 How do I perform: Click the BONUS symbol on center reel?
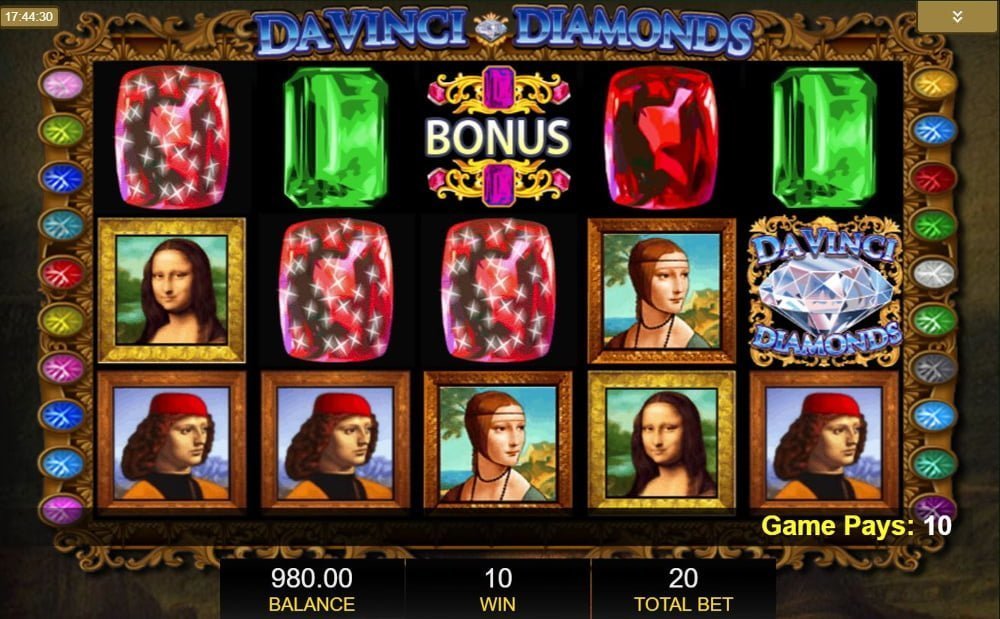[x=497, y=136]
